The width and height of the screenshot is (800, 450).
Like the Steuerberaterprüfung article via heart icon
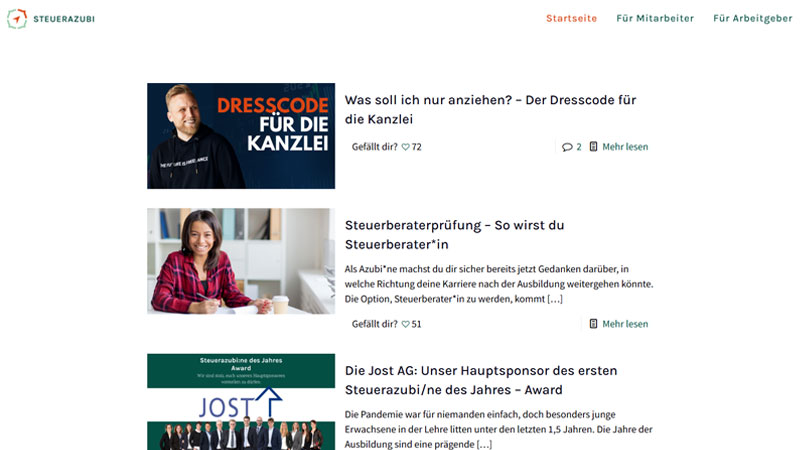(405, 324)
